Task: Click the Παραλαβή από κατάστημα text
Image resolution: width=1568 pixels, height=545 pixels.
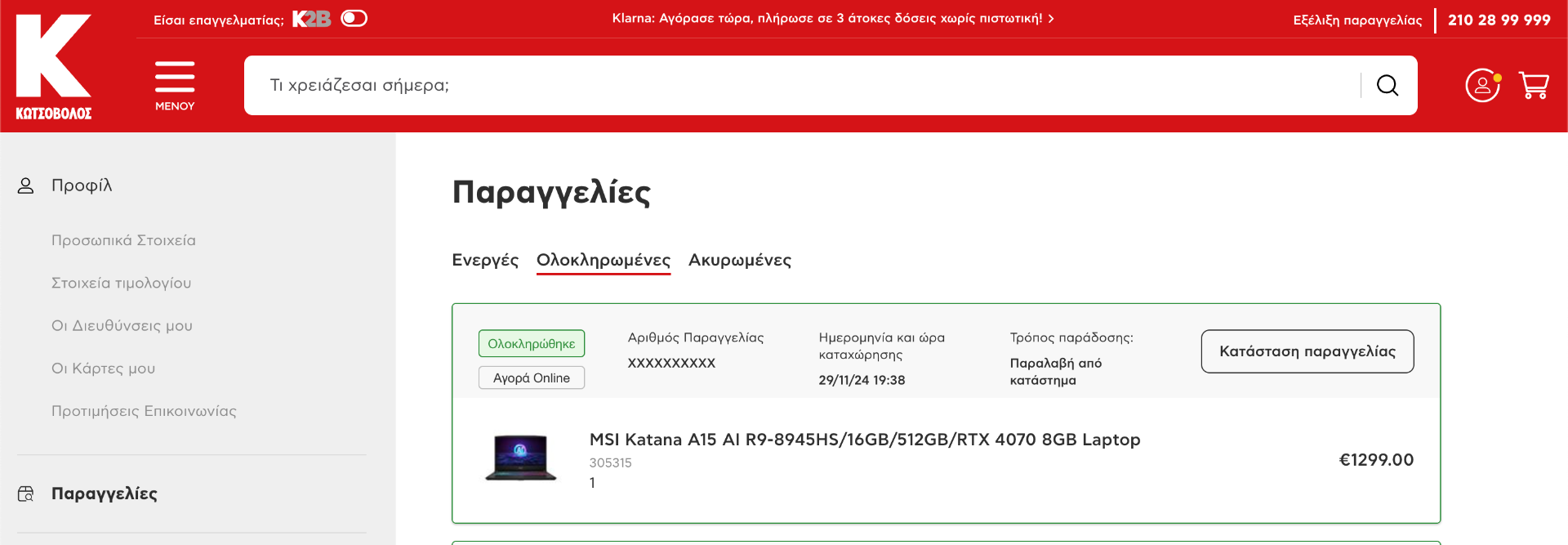Action: (x=1056, y=372)
